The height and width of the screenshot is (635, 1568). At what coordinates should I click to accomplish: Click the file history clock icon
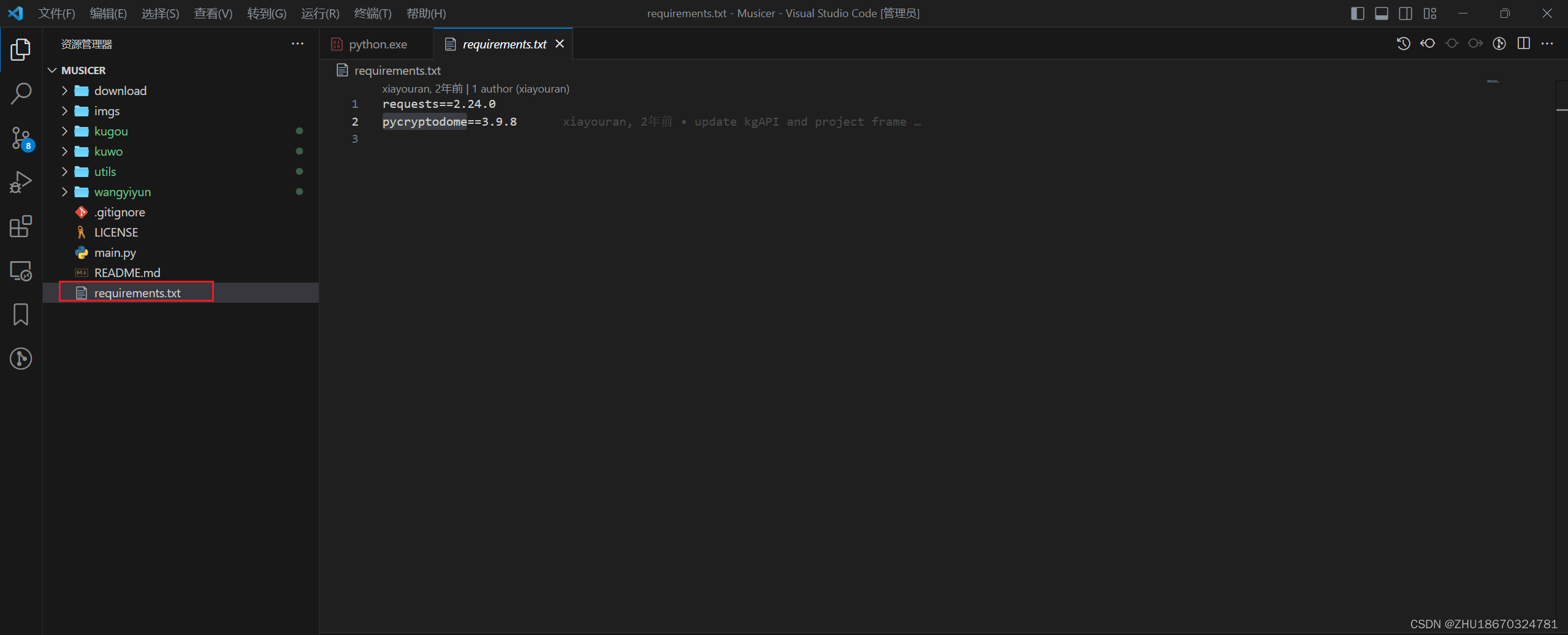click(1403, 44)
